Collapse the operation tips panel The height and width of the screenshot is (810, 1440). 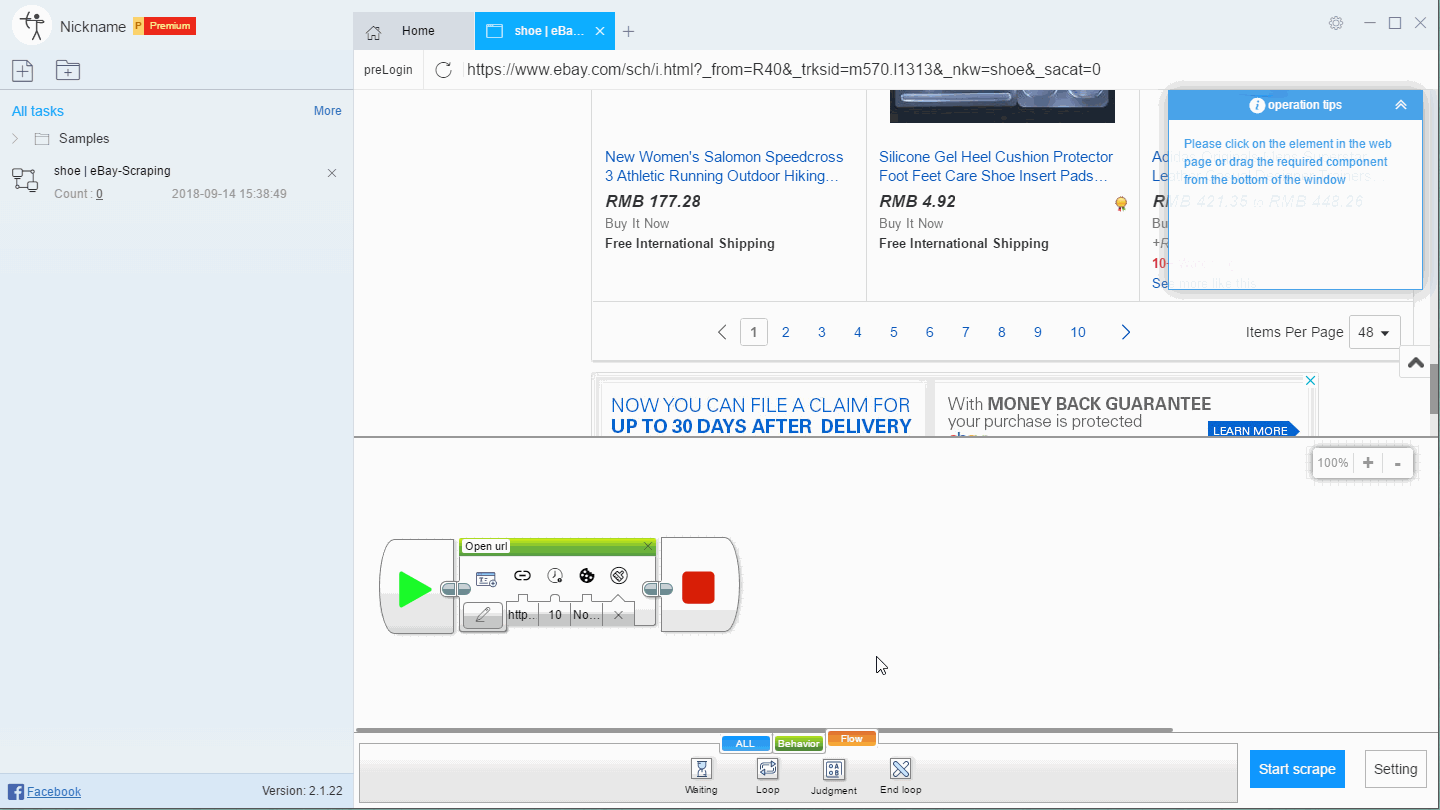pos(1401,105)
